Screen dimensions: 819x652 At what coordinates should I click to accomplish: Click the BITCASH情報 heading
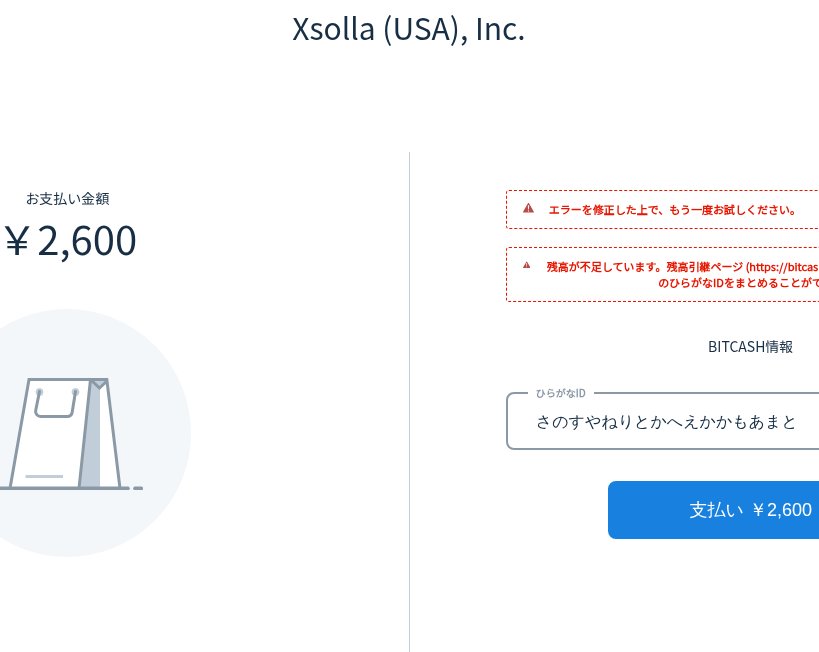[x=750, y=347]
